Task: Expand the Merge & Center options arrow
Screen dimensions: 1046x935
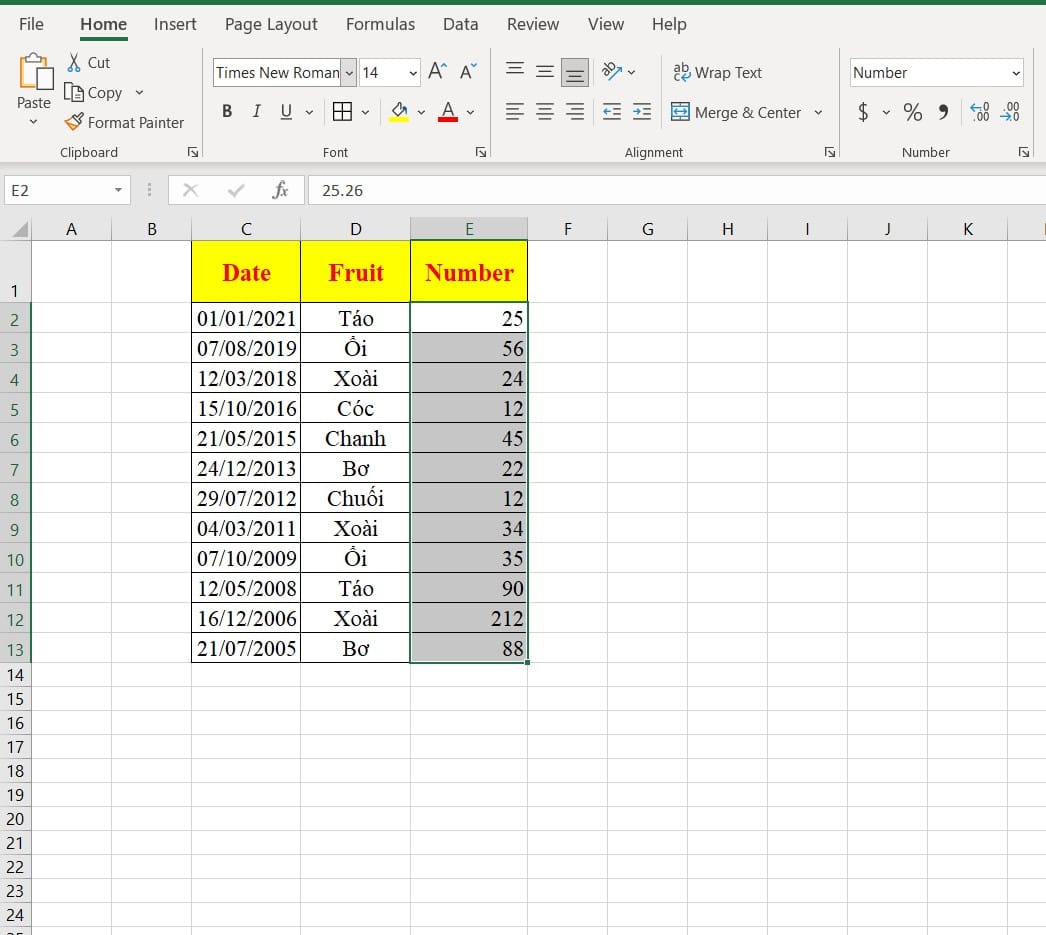Action: pos(819,112)
